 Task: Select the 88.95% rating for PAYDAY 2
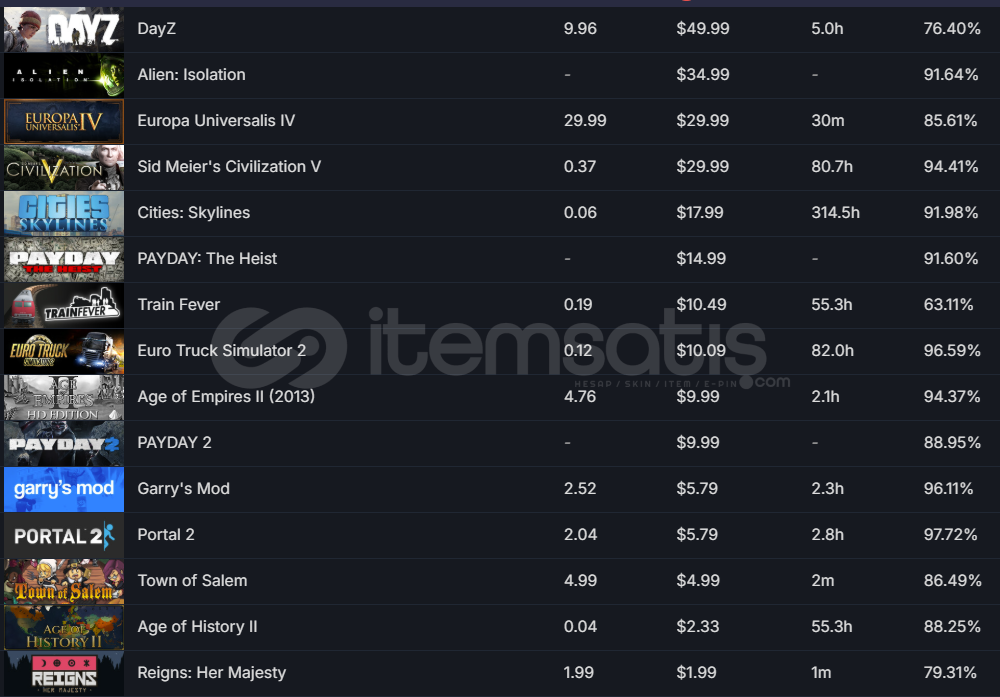pos(952,442)
